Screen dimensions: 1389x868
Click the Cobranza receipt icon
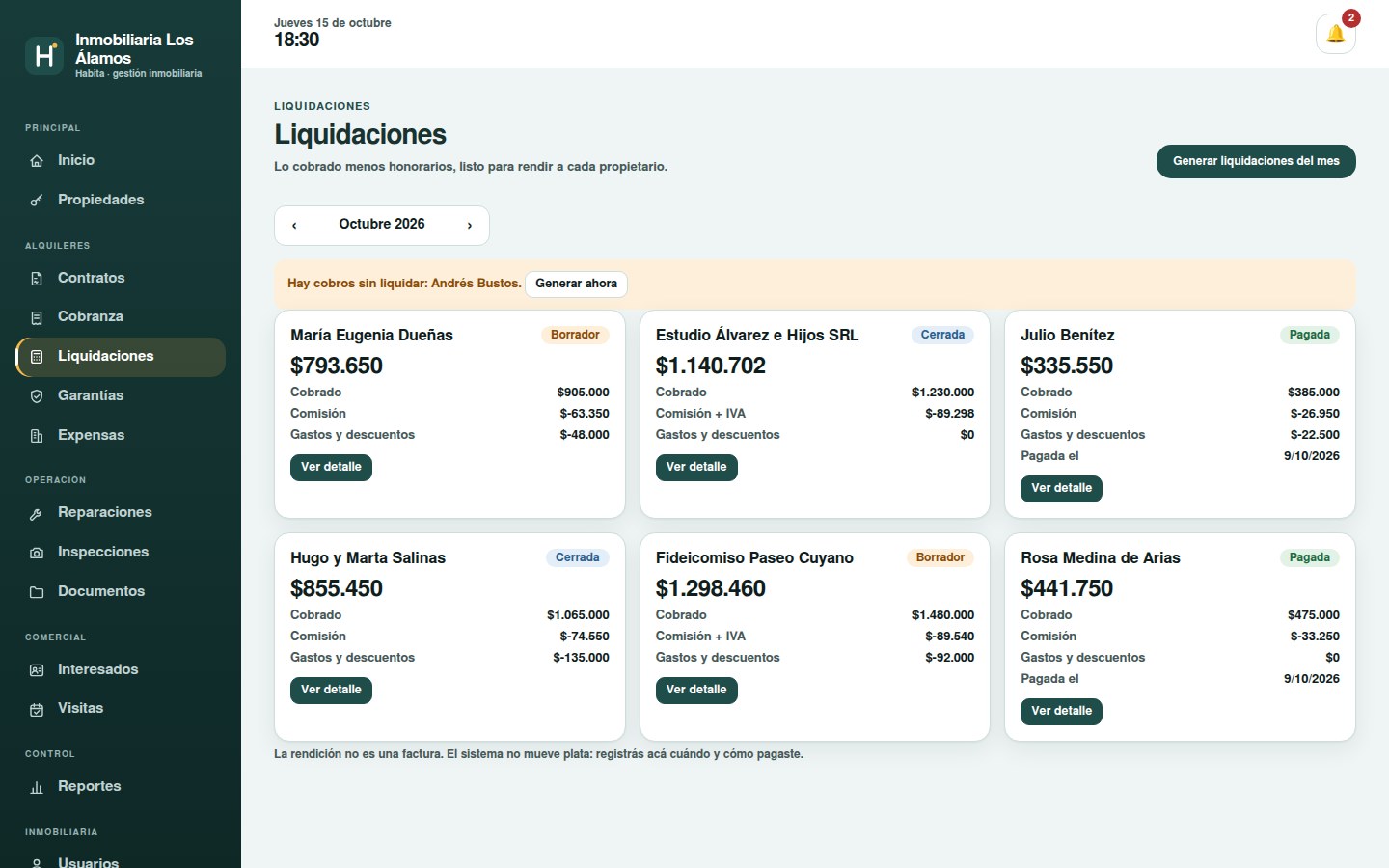coord(37,317)
